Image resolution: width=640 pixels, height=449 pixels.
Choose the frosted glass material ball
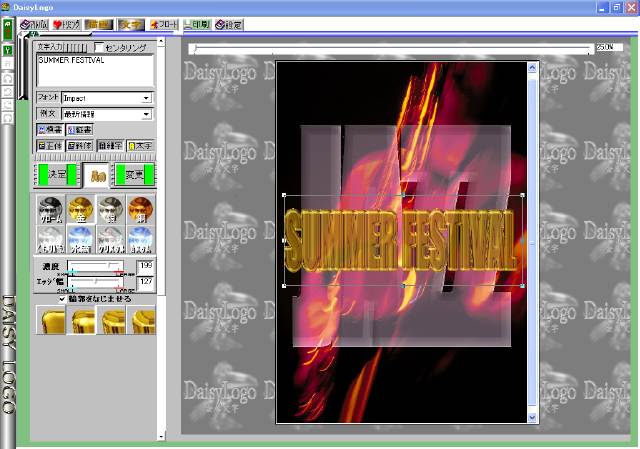pos(51,239)
